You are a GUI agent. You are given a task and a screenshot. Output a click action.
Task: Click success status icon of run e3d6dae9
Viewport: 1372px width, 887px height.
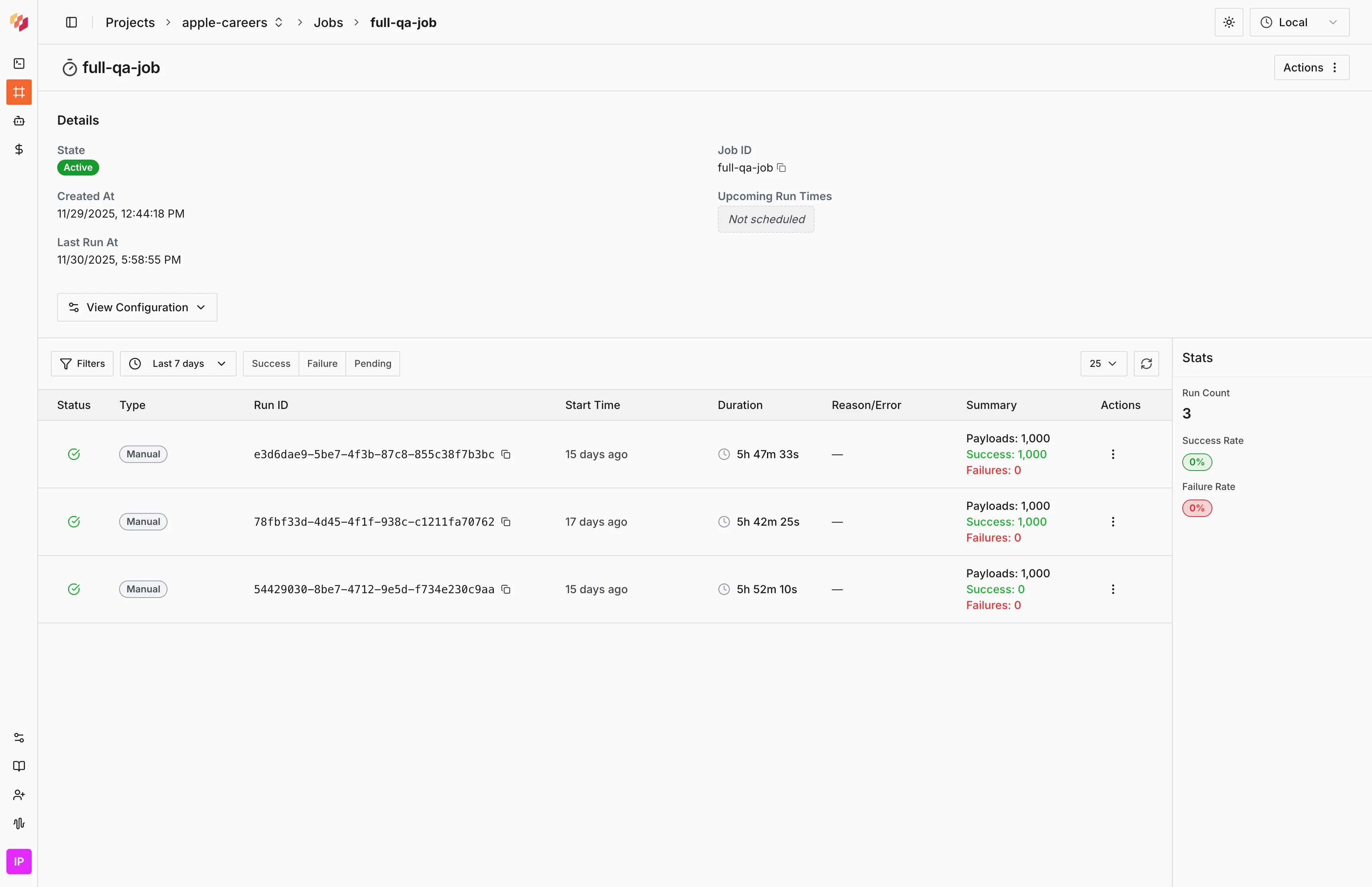[74, 455]
